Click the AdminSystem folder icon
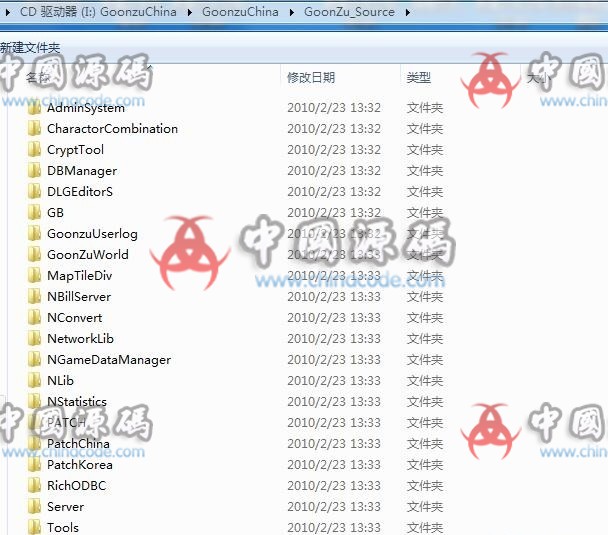This screenshot has height=535, width=608. 34,108
